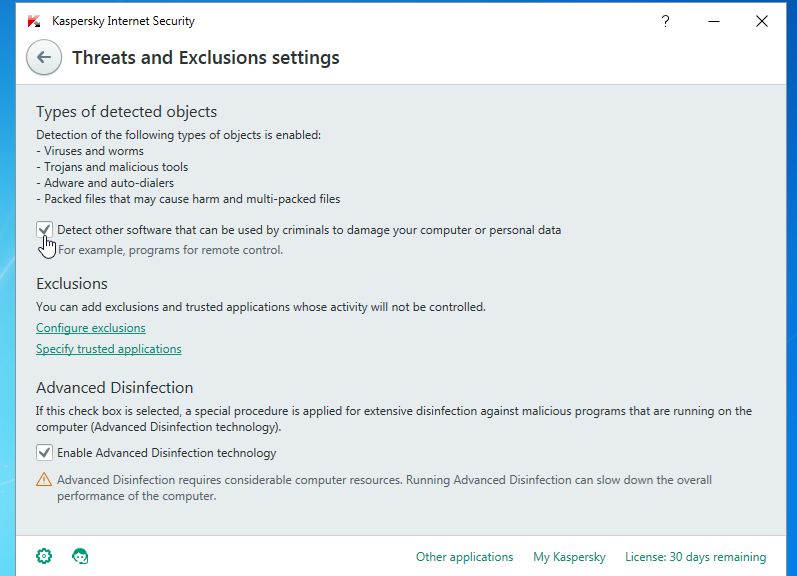
Task: Go back using the round arrow button
Action: tap(44, 58)
